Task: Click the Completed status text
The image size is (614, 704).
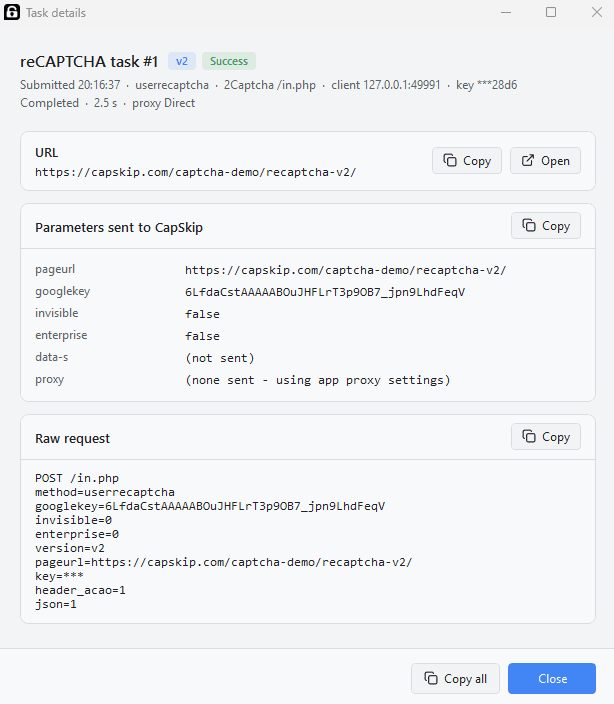Action: [x=49, y=103]
